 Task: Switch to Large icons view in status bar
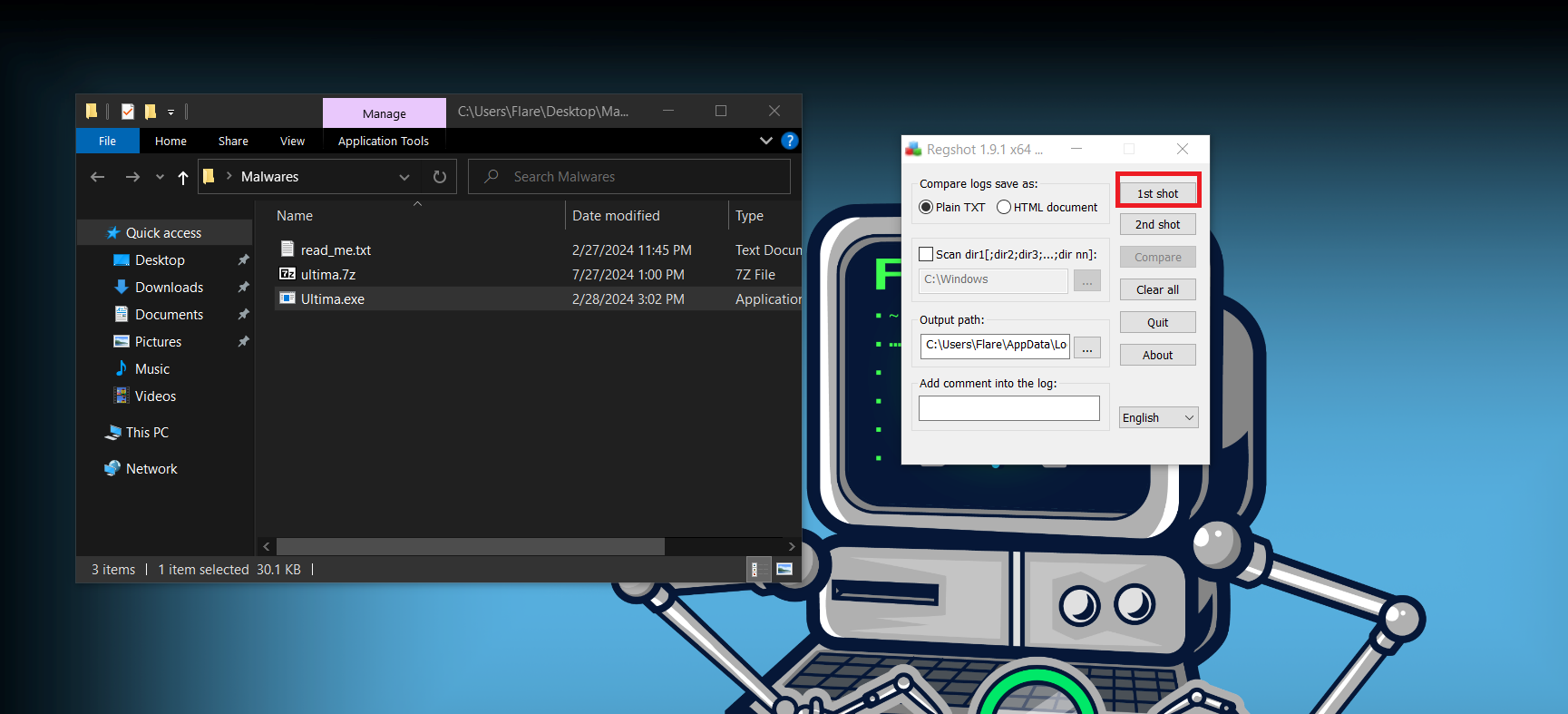(x=784, y=570)
